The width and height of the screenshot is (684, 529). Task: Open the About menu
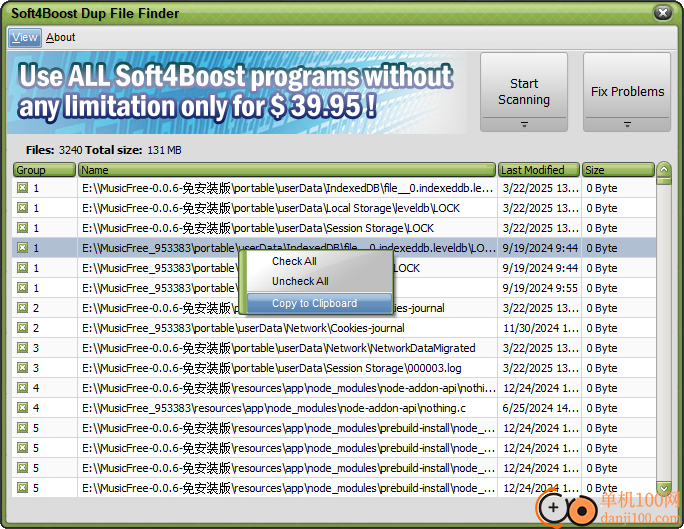(61, 38)
